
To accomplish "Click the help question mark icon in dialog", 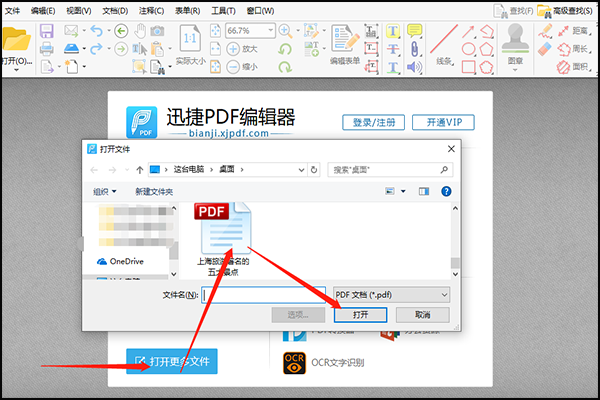I will (446, 191).
